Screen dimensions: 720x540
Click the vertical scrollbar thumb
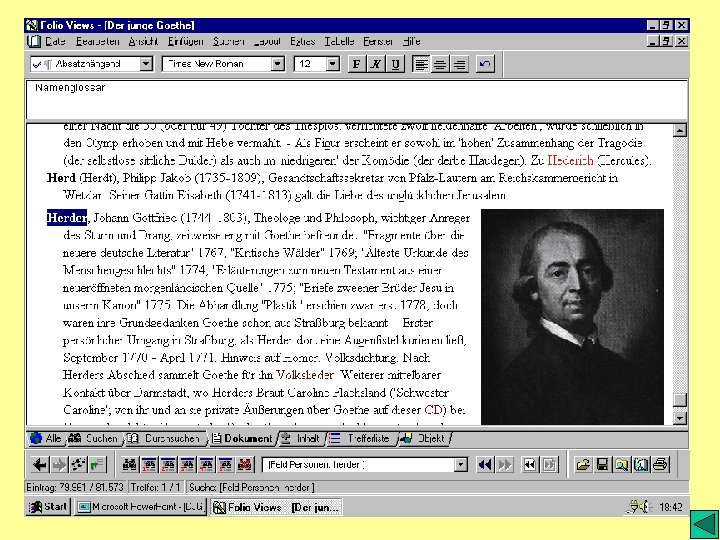click(680, 399)
